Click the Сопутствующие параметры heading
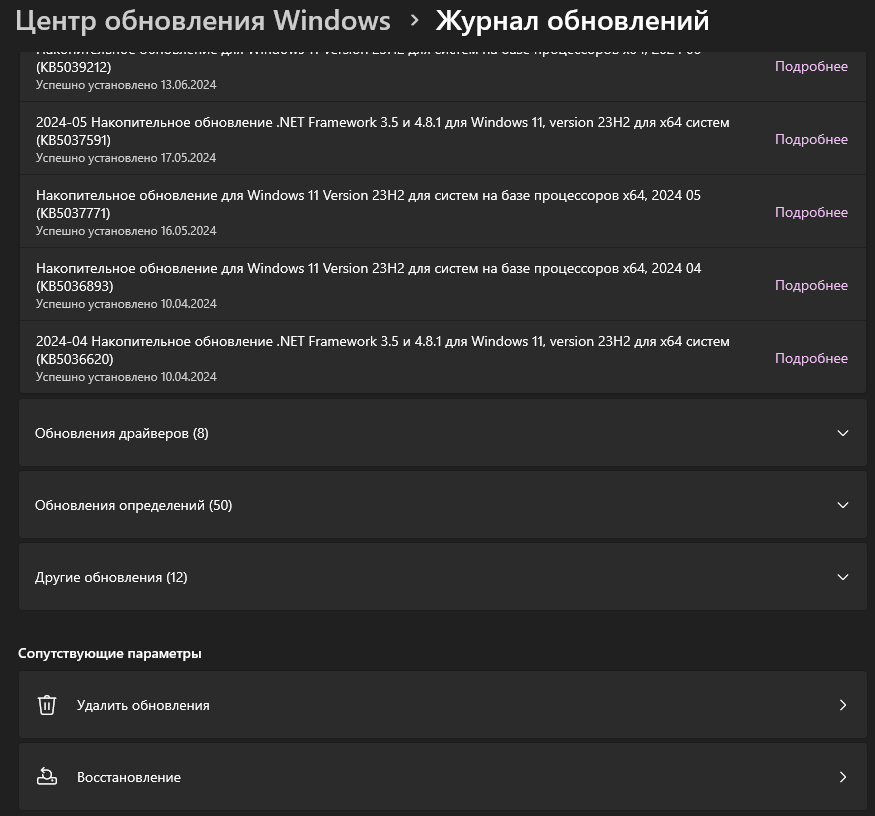Viewport: 875px width, 816px height. (110, 653)
